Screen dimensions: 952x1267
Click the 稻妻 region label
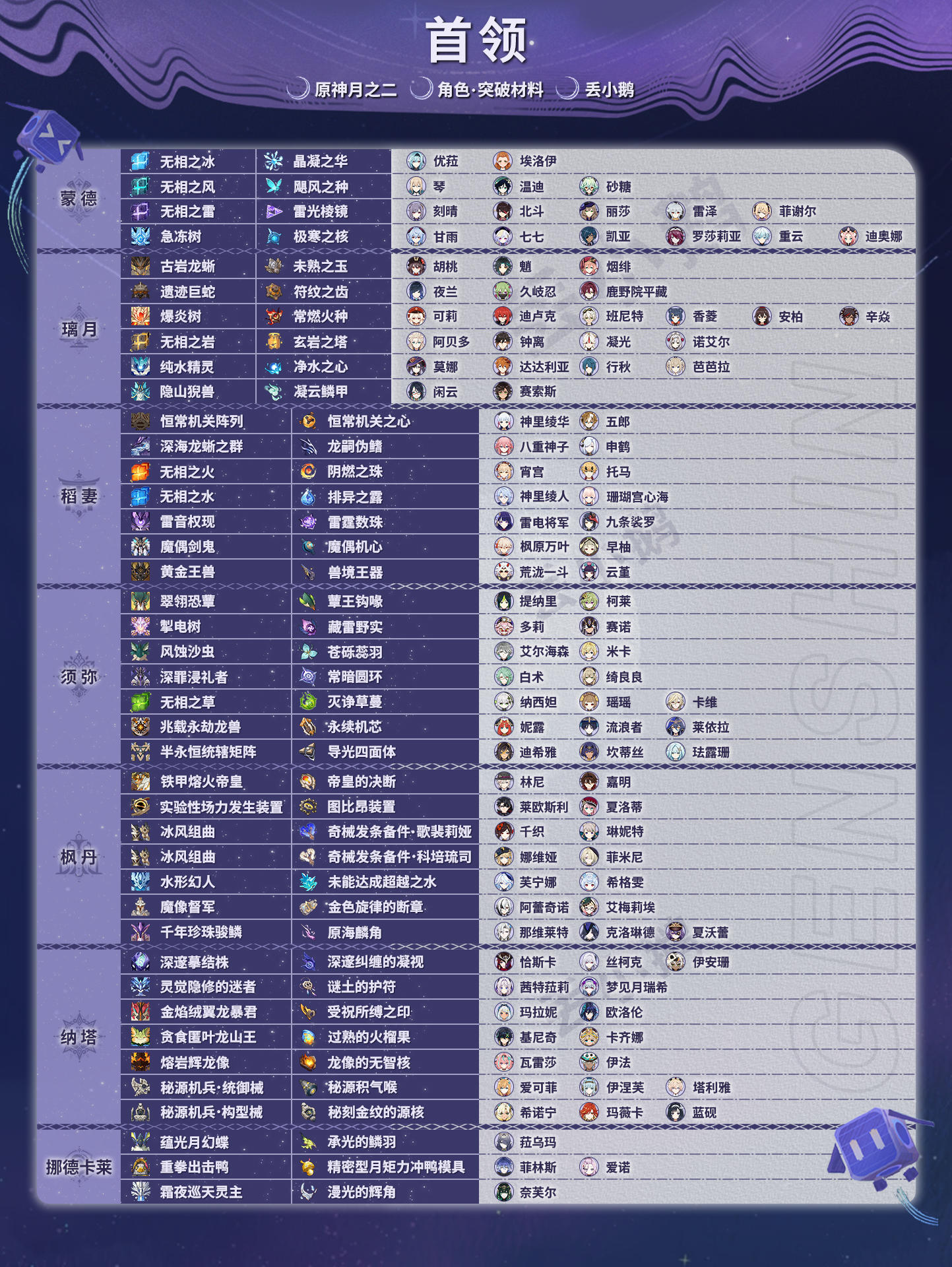pyautogui.click(x=79, y=496)
